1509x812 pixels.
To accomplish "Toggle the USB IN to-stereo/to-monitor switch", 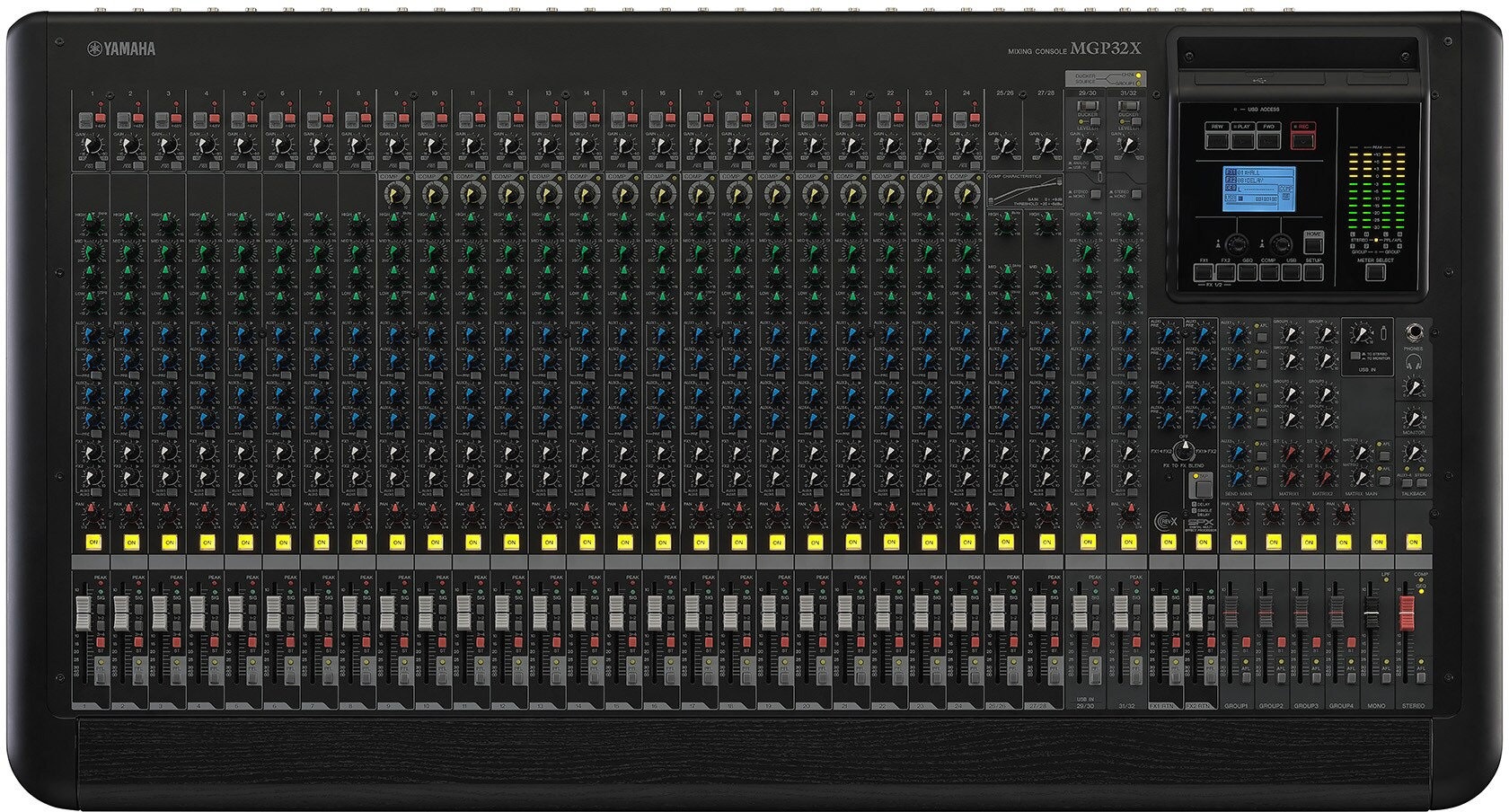I will tap(1357, 357).
